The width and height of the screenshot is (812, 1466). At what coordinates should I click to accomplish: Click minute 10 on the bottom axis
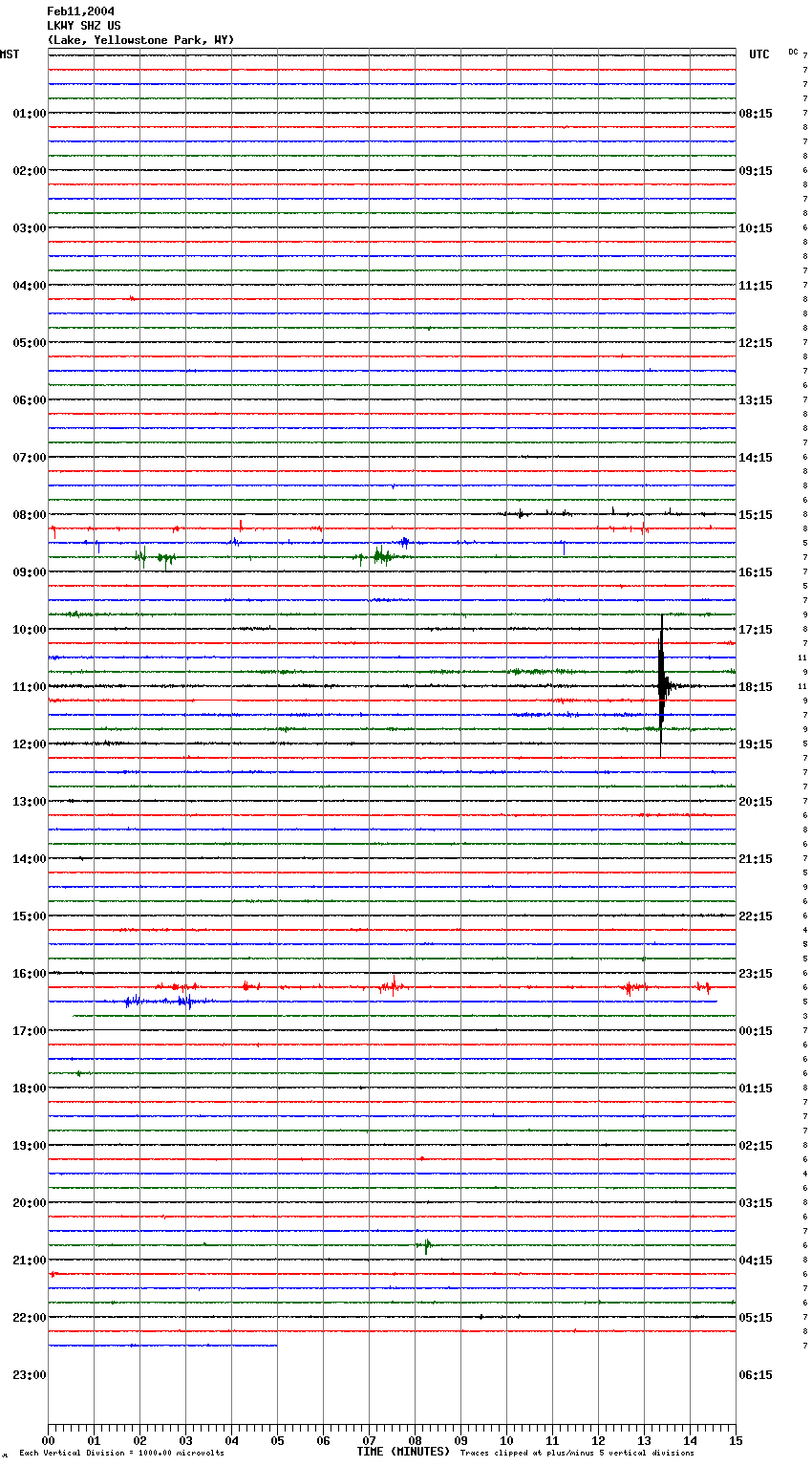click(506, 1440)
